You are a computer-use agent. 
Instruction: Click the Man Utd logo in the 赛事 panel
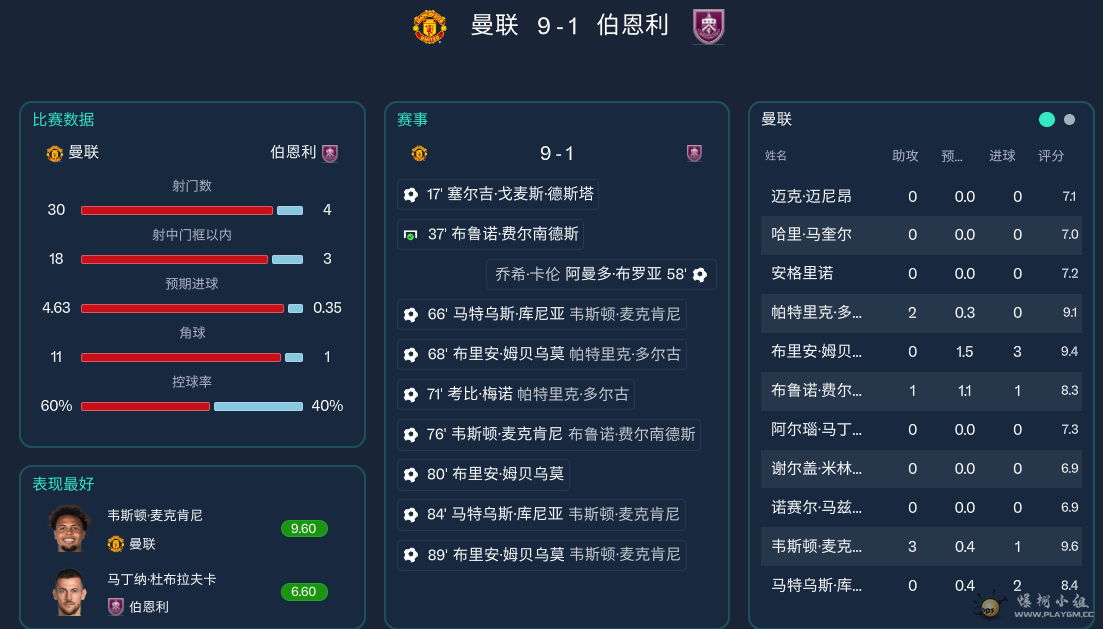pos(419,153)
